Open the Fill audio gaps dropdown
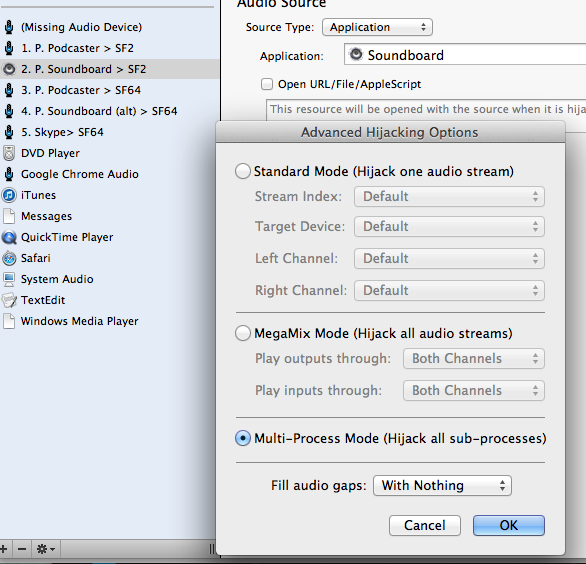 coord(442,486)
